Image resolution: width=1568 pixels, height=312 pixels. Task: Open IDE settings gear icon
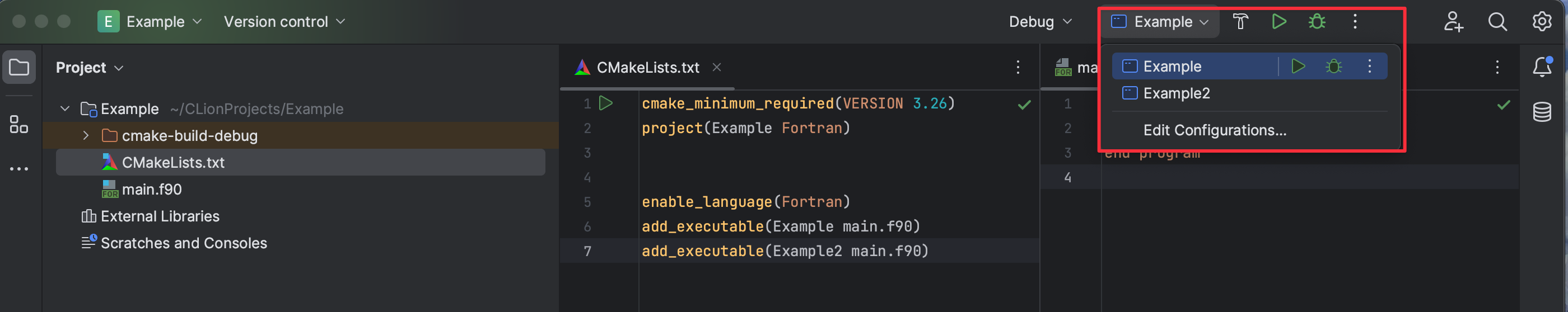(x=1541, y=22)
